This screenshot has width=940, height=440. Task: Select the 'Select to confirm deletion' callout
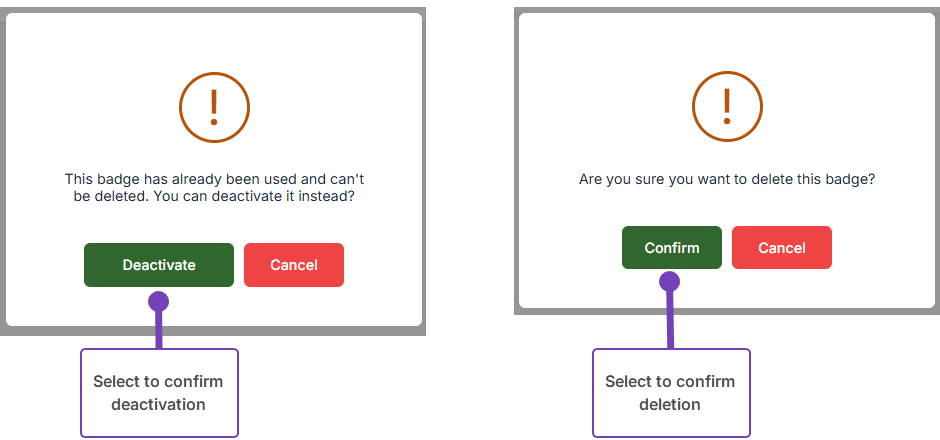(670, 393)
